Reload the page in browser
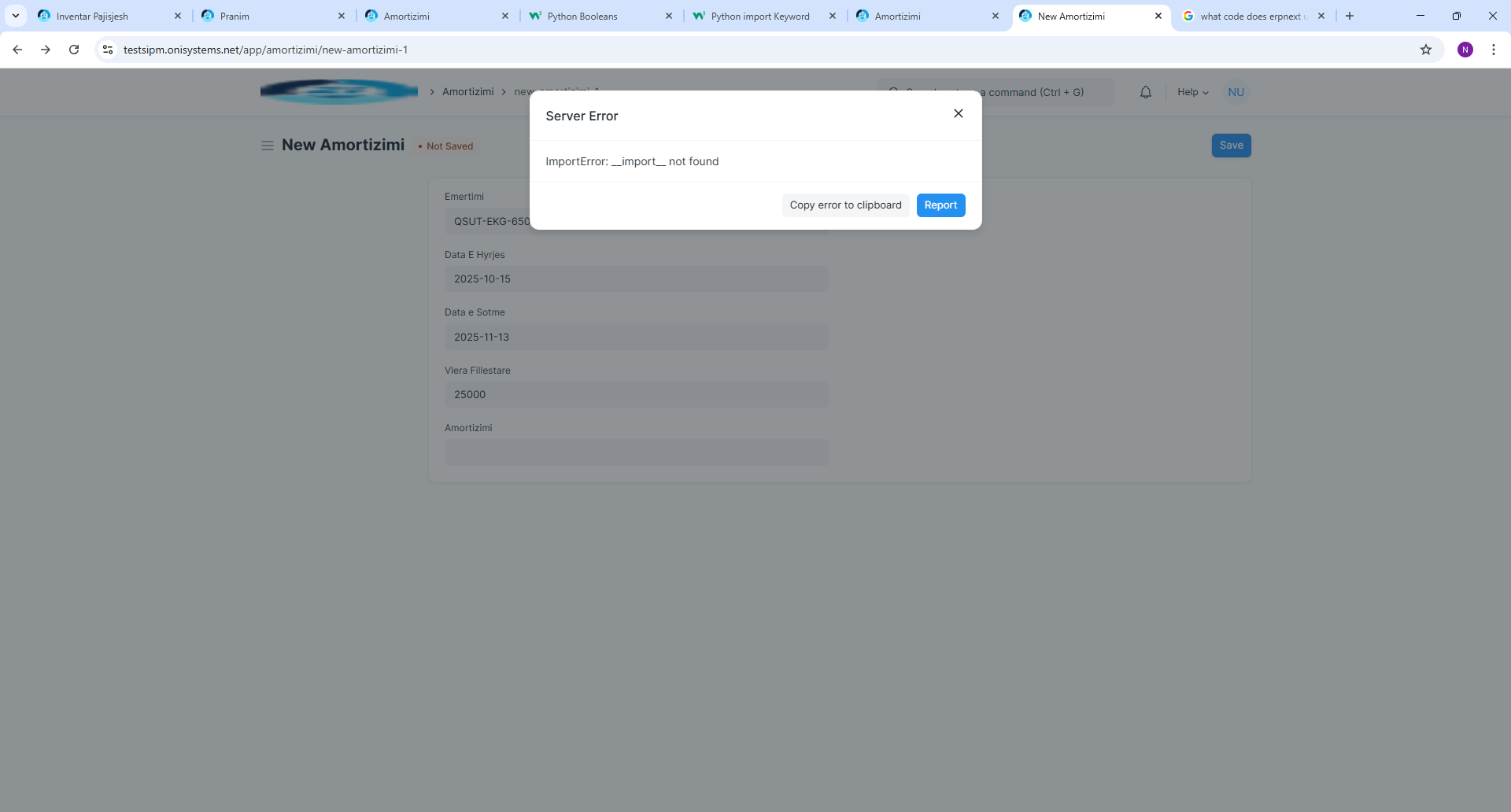This screenshot has height=812, width=1511. pos(74,50)
